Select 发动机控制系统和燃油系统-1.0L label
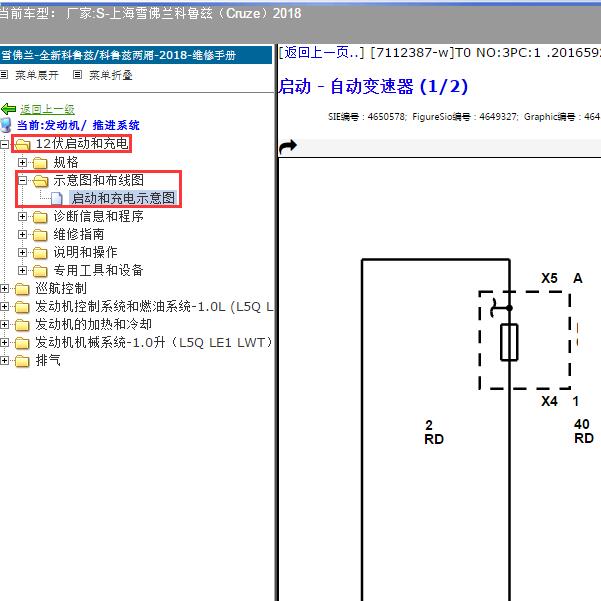The image size is (601, 601). 154,306
